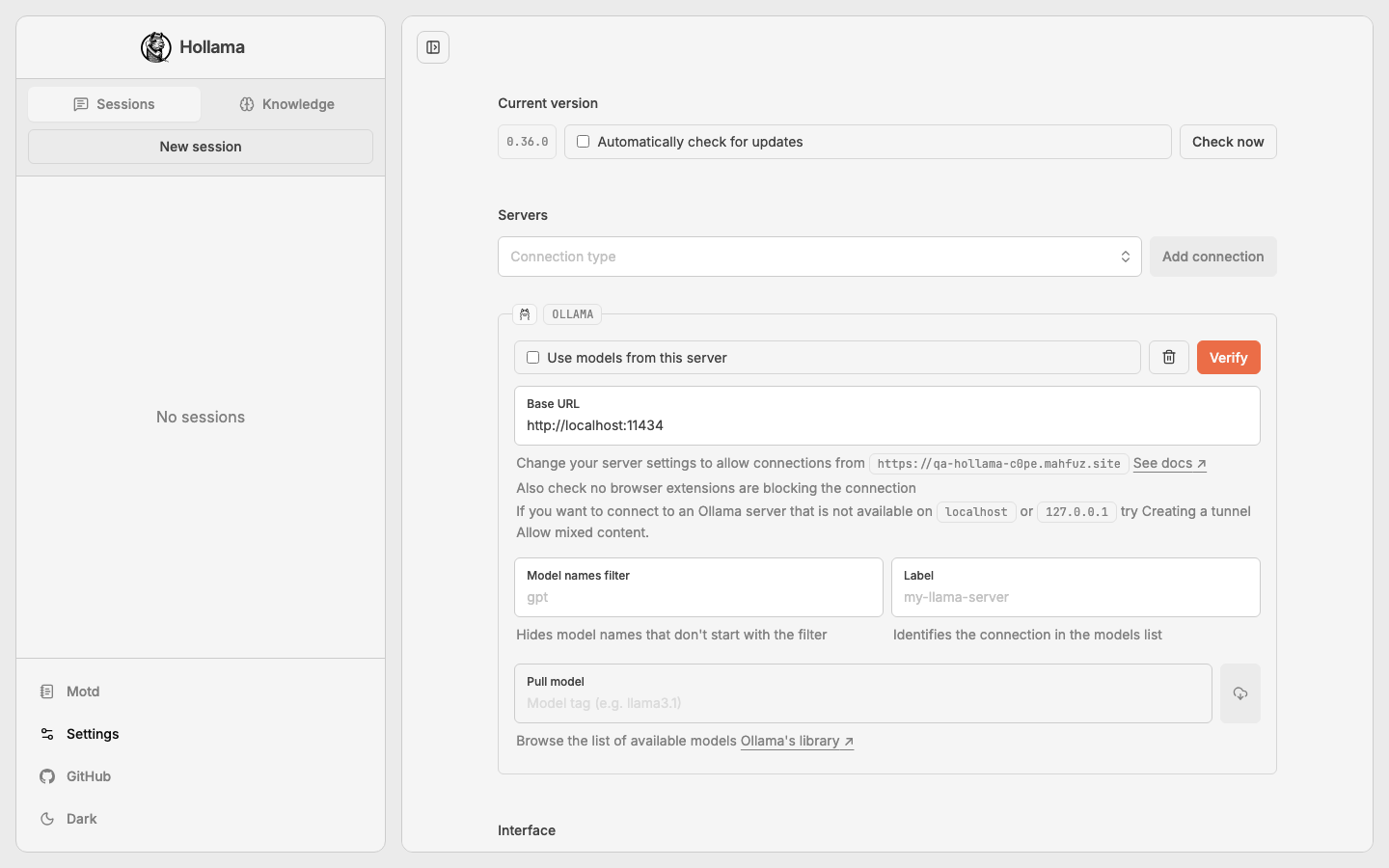This screenshot has height=868, width=1389.
Task: Click the Hollama logo icon
Action: (x=156, y=47)
